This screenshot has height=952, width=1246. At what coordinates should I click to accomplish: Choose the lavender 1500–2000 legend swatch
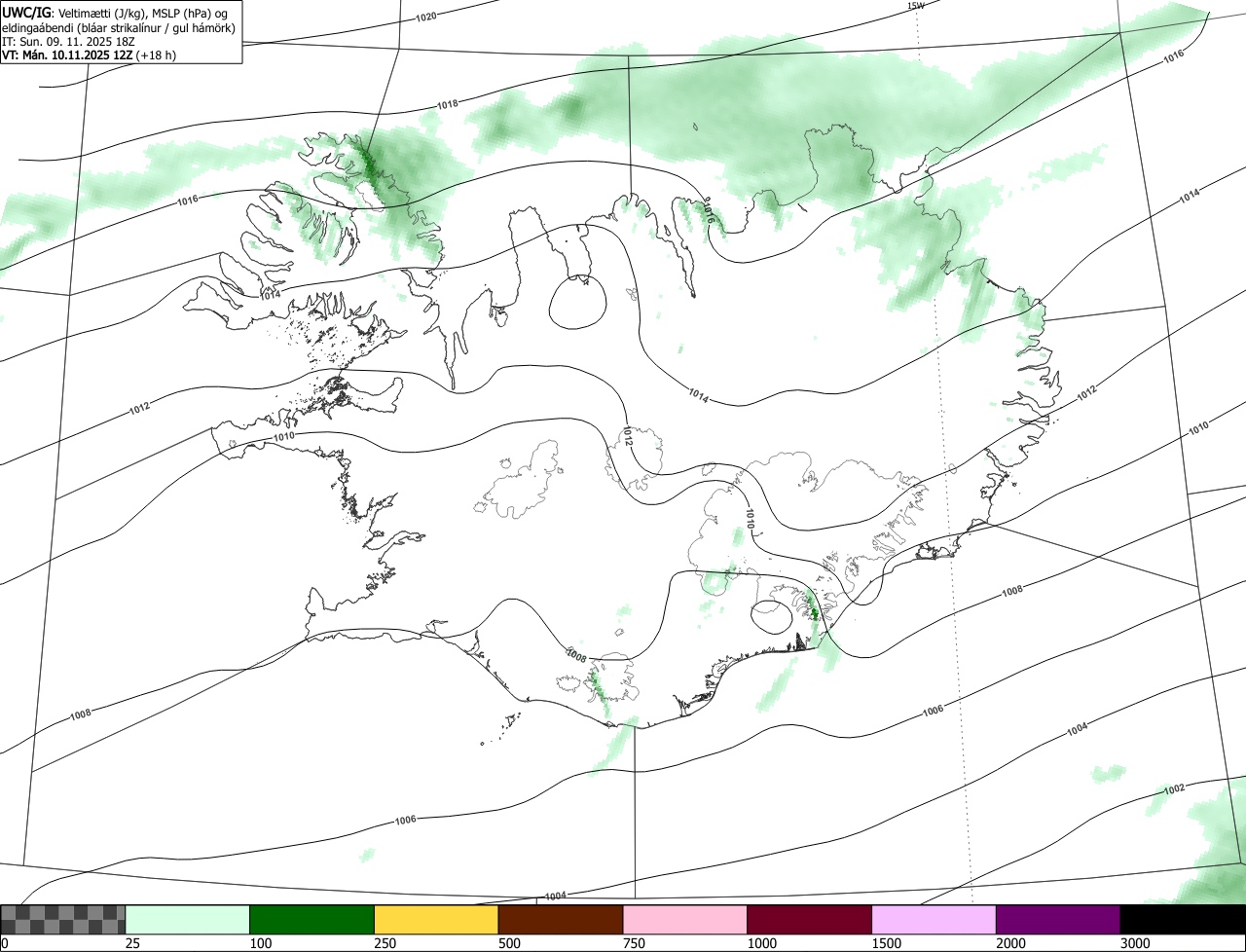tap(934, 920)
